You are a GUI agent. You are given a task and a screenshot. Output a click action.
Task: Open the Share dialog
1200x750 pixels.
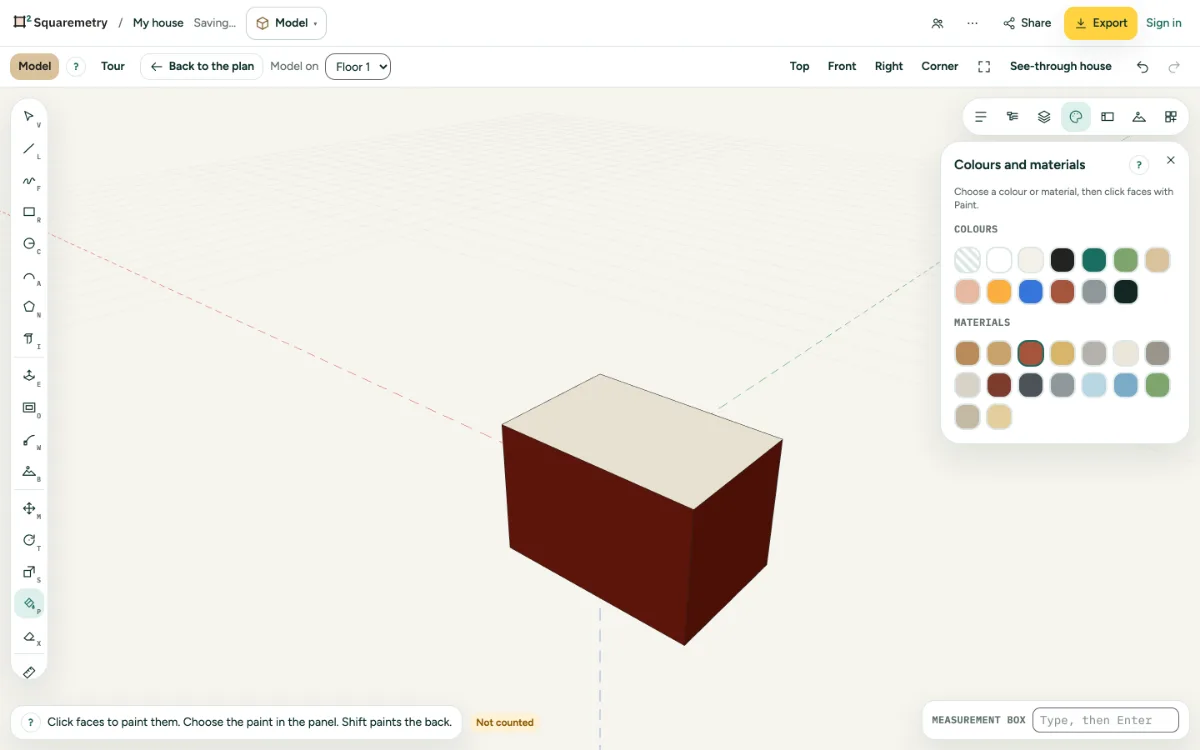(1027, 23)
